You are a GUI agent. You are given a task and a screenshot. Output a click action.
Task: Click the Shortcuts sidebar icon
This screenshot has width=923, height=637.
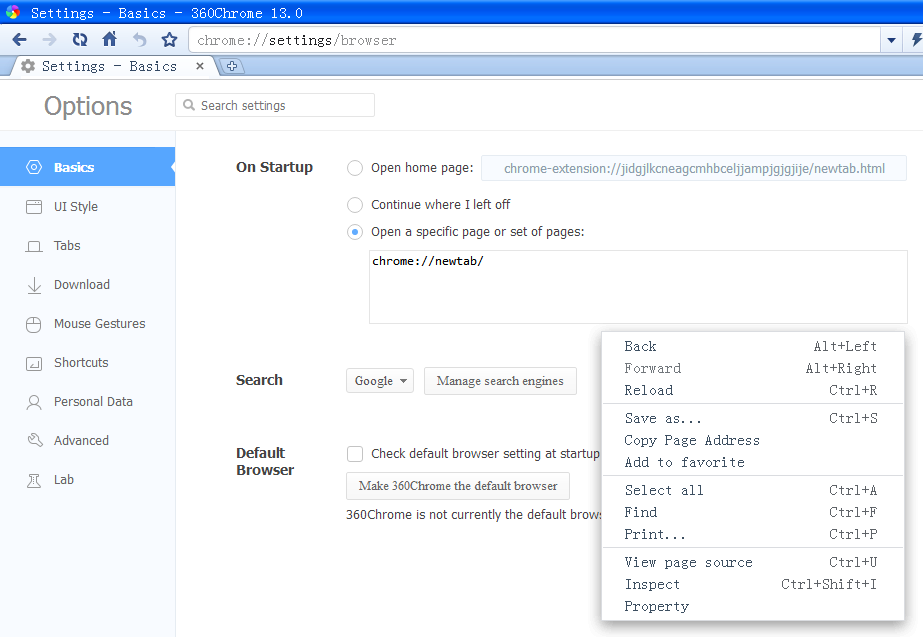click(34, 363)
